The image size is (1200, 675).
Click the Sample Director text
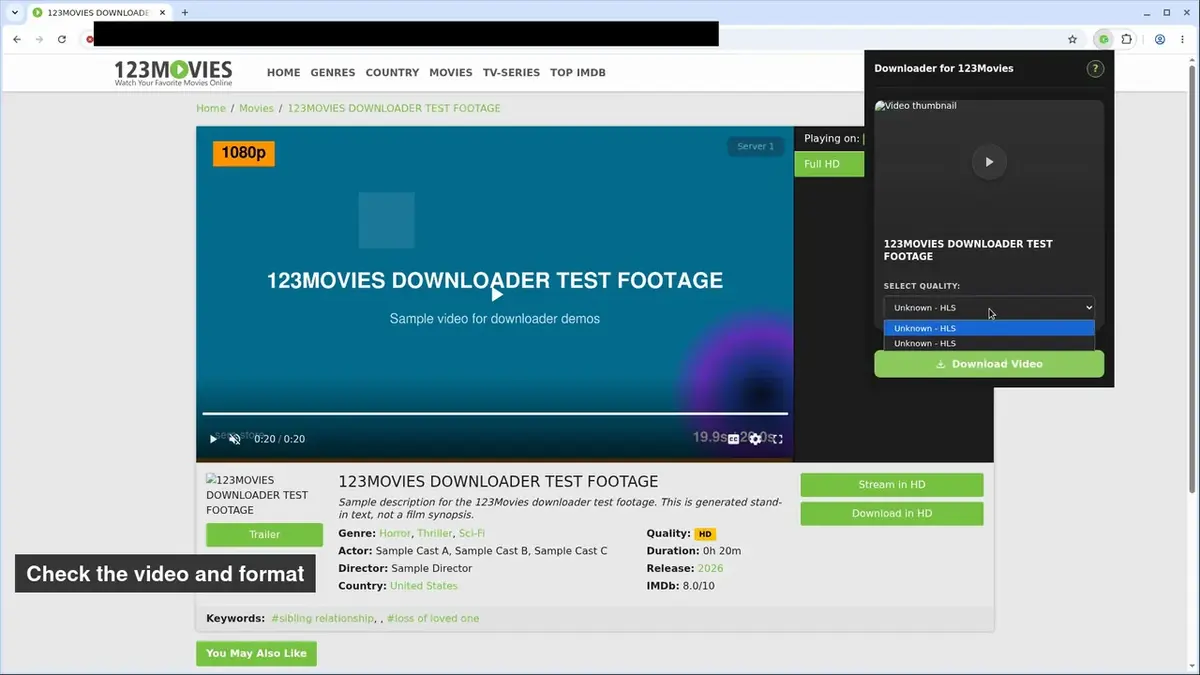431,568
